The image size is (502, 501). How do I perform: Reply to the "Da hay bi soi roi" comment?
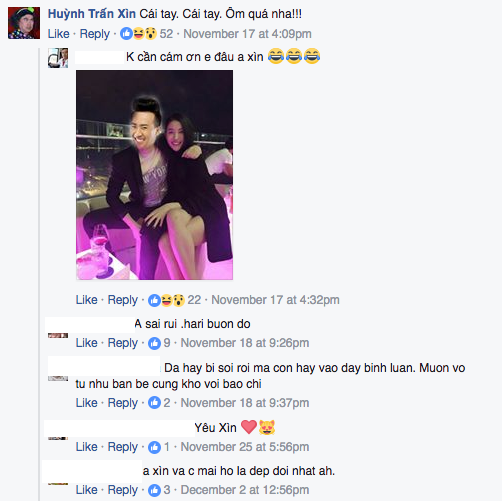123,403
